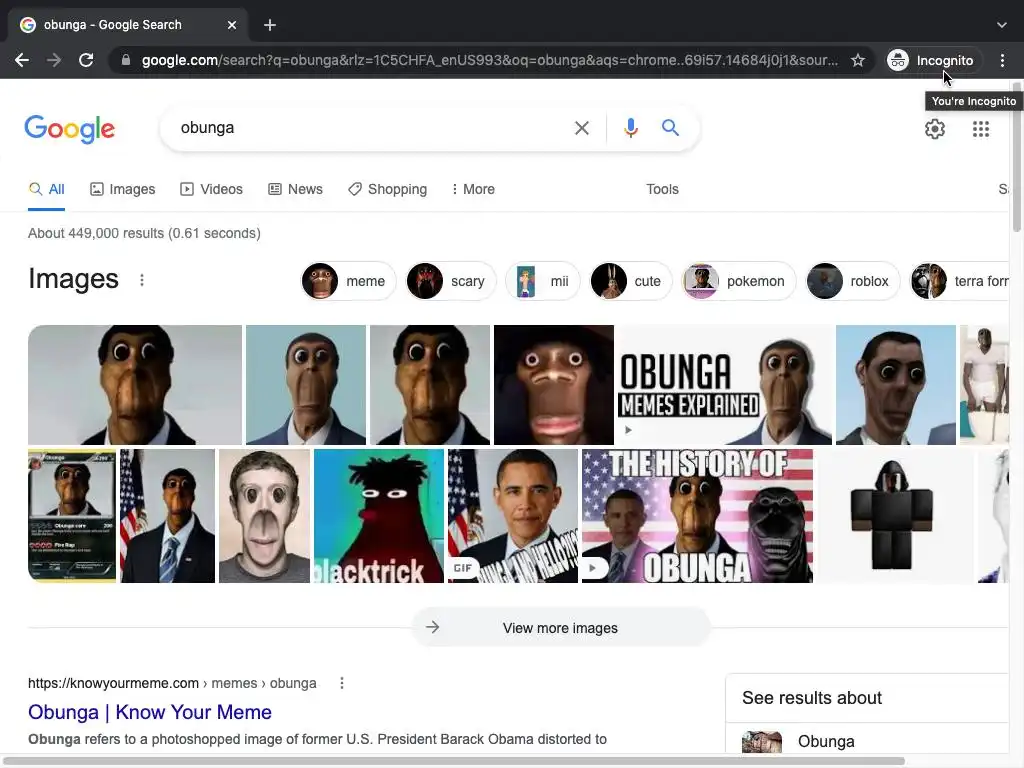Viewport: 1024px width, 768px height.
Task: Filter images by the mii chip
Action: click(x=543, y=281)
